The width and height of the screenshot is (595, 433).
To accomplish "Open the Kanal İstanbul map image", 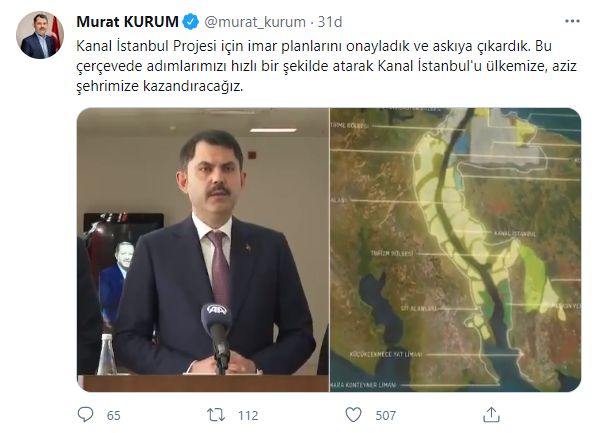I will tap(455, 250).
